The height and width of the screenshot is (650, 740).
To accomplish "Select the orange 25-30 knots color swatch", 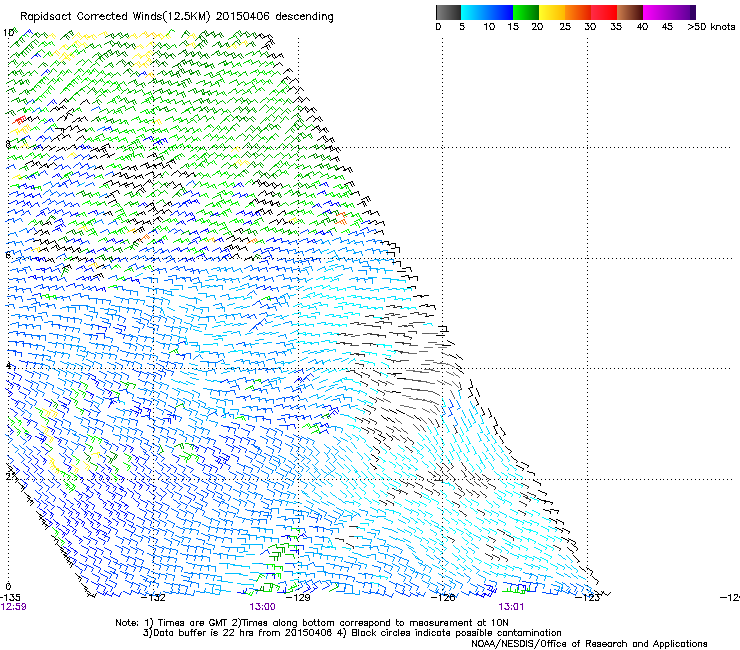I will (x=578, y=12).
